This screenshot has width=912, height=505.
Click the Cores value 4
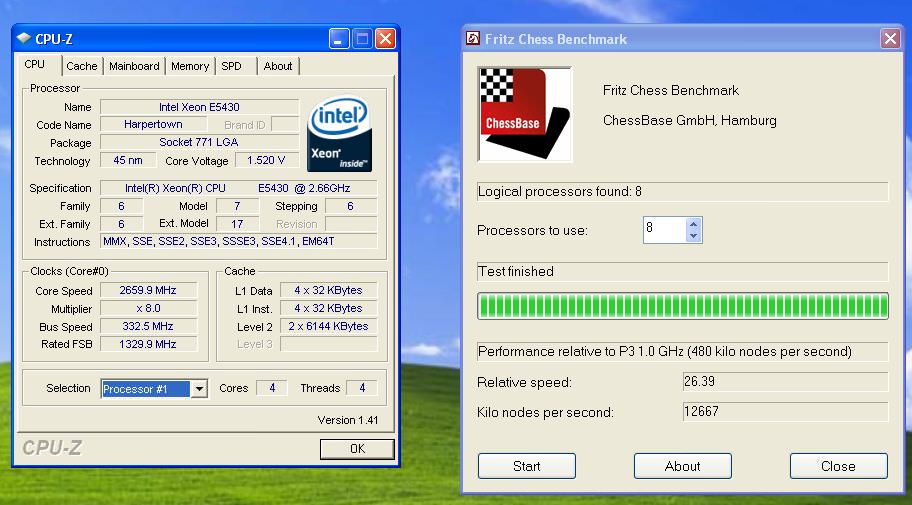click(x=272, y=388)
